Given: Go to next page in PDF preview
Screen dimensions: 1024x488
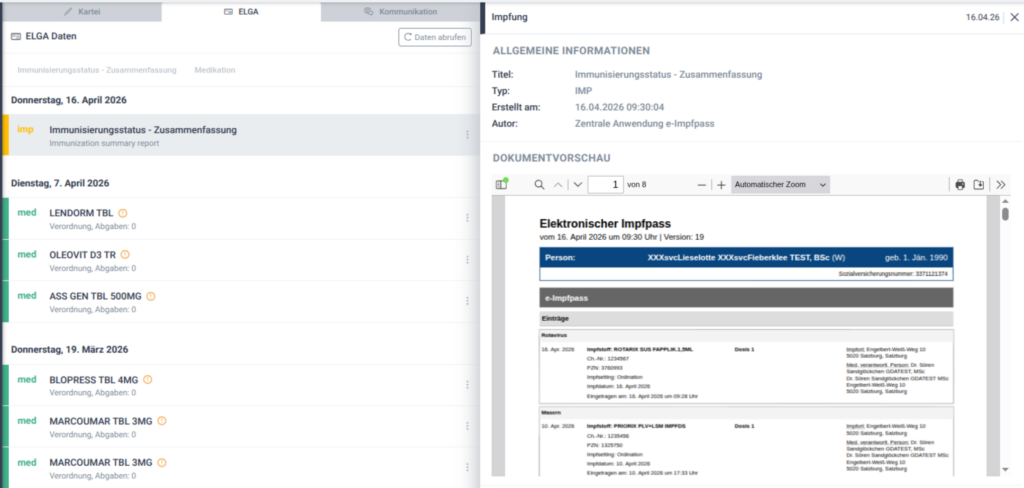Looking at the screenshot, I should [577, 185].
